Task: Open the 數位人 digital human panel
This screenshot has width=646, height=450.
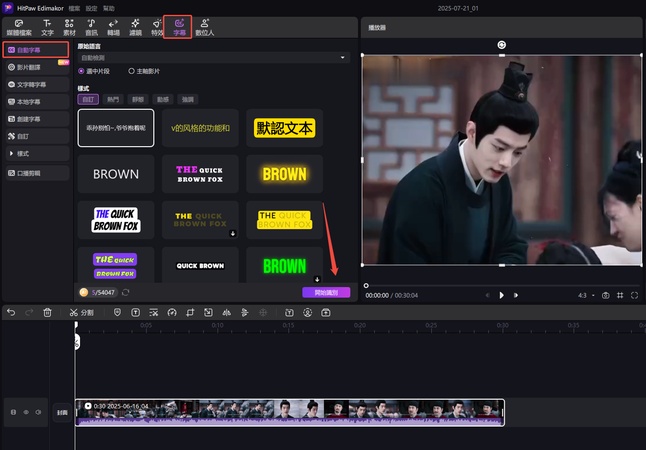Action: 205,28
